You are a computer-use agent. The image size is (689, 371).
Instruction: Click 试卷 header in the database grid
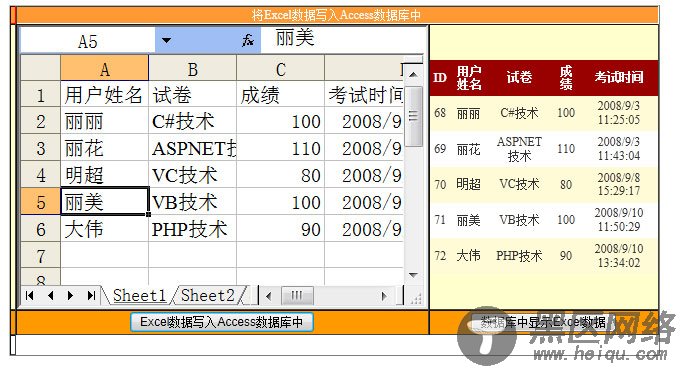(519, 77)
